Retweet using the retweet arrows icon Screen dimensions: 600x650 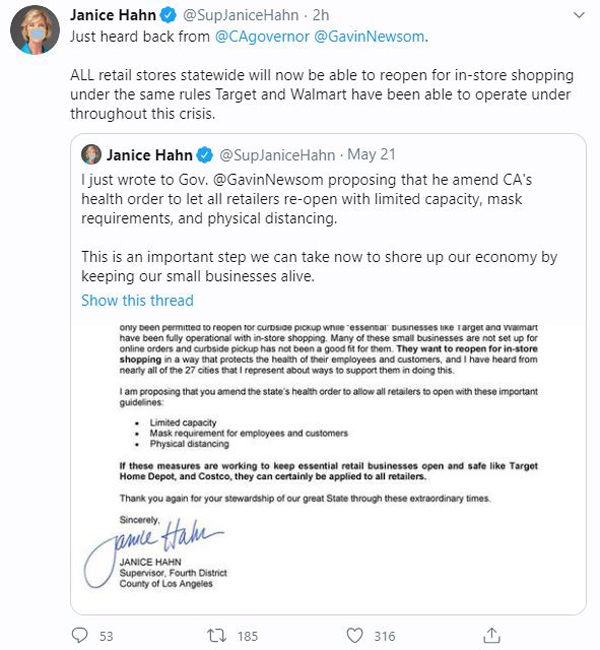(x=216, y=635)
